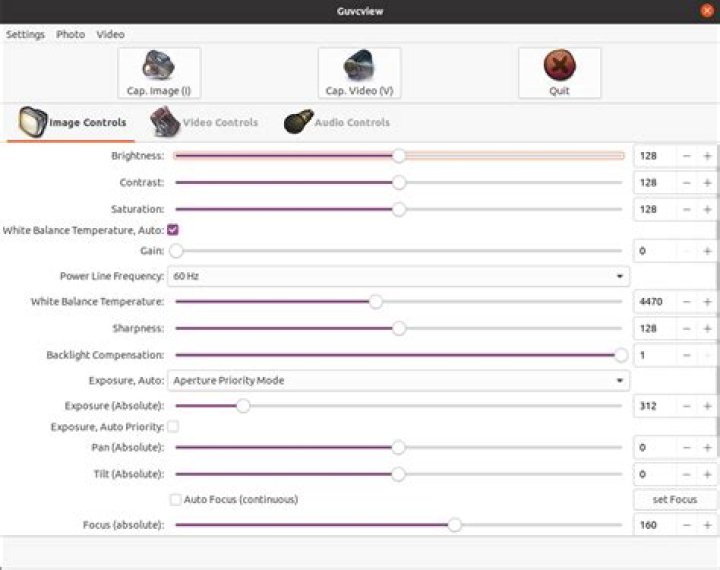This screenshot has height=570, width=720.
Task: Click the set Focus button
Action: pyautogui.click(x=675, y=499)
